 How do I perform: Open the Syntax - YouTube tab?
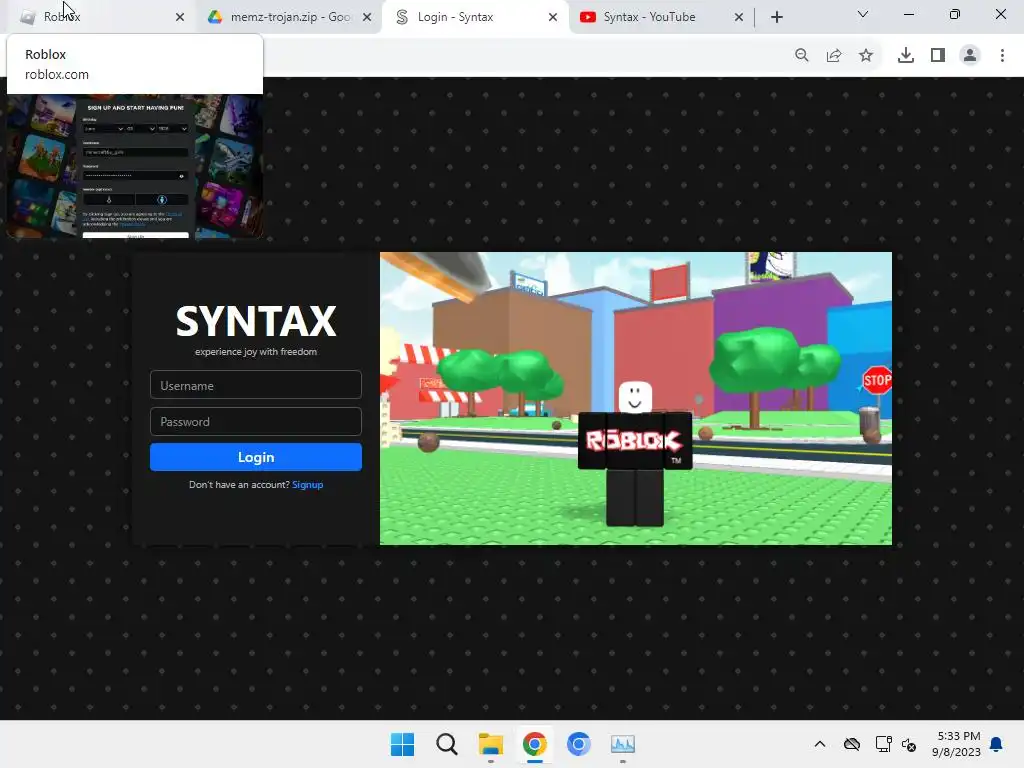tap(661, 17)
